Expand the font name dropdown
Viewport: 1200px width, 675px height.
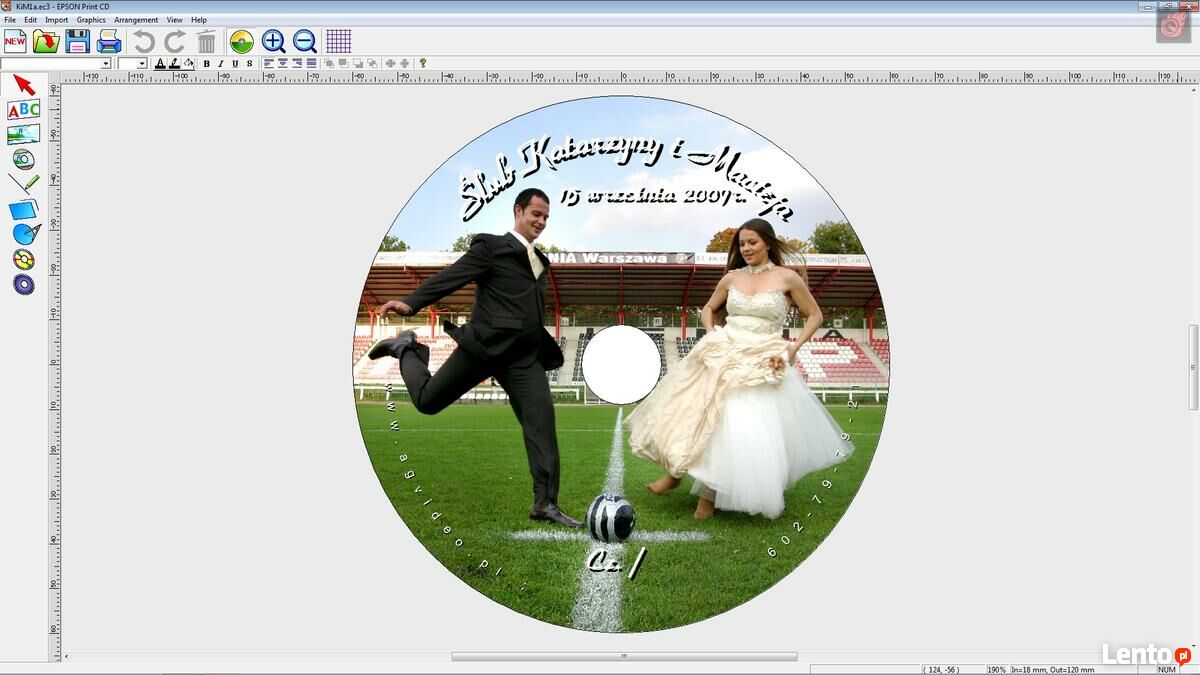point(106,64)
